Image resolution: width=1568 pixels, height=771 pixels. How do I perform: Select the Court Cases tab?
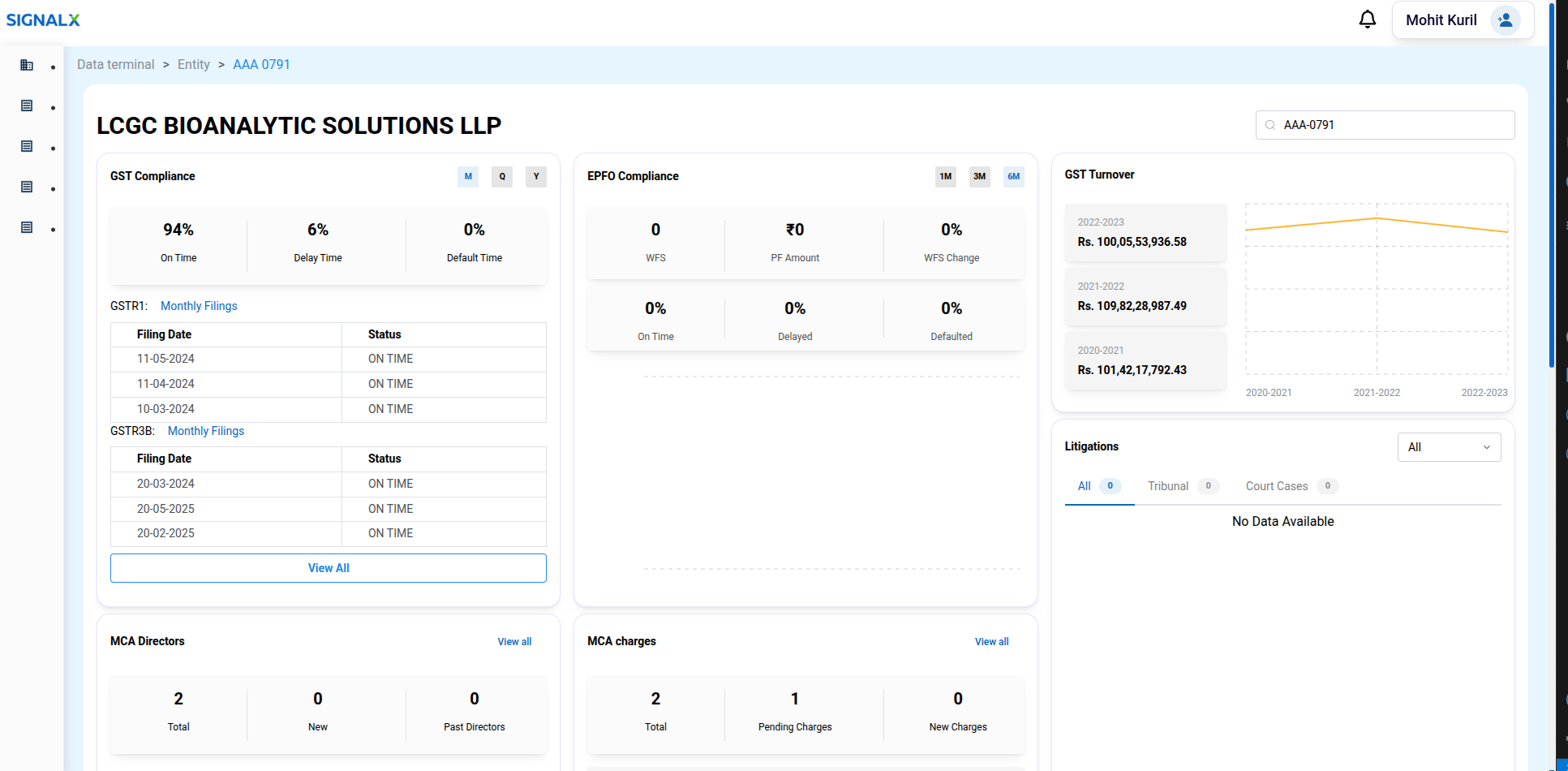pyautogui.click(x=1291, y=486)
